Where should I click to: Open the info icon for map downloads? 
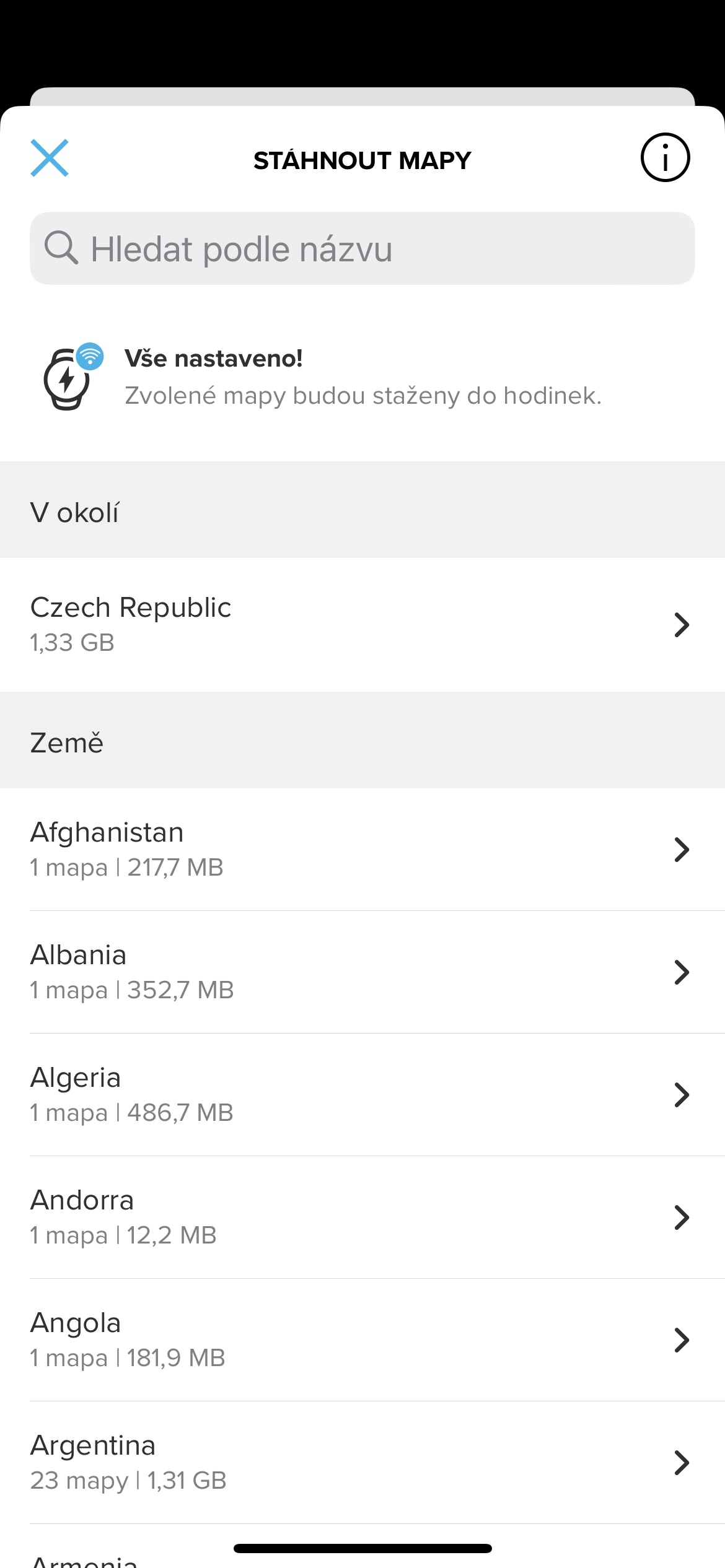[665, 157]
